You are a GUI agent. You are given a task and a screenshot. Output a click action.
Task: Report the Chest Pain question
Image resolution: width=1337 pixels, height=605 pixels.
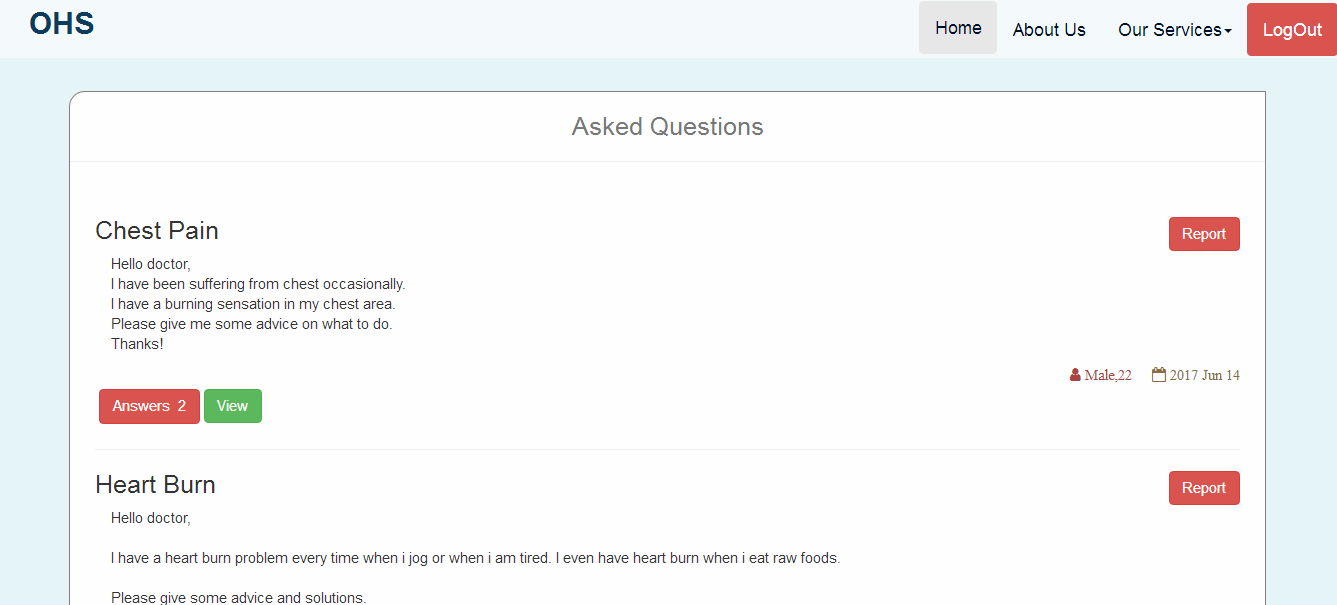click(x=1204, y=234)
